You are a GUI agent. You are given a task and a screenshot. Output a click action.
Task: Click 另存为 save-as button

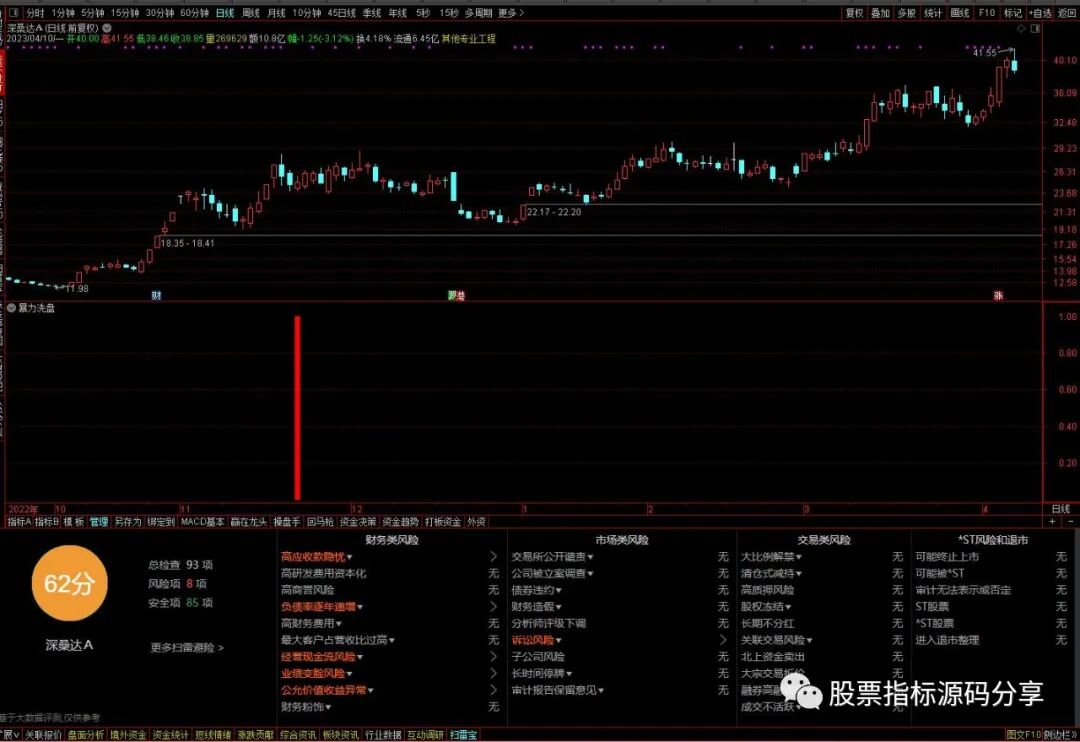pos(127,522)
